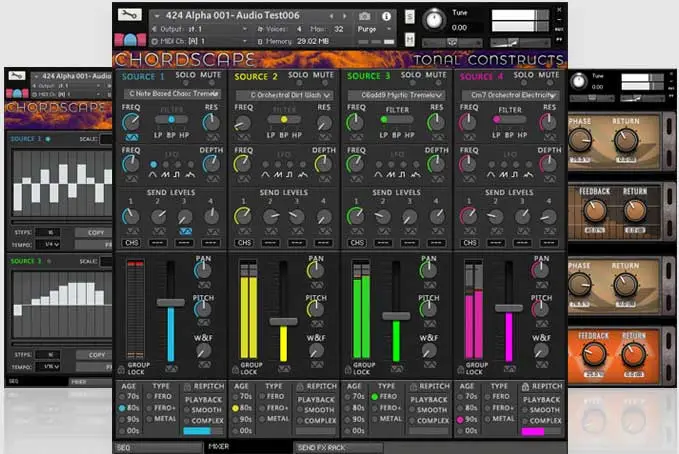
Task: Click the camera snapshot icon
Action: pos(365,16)
